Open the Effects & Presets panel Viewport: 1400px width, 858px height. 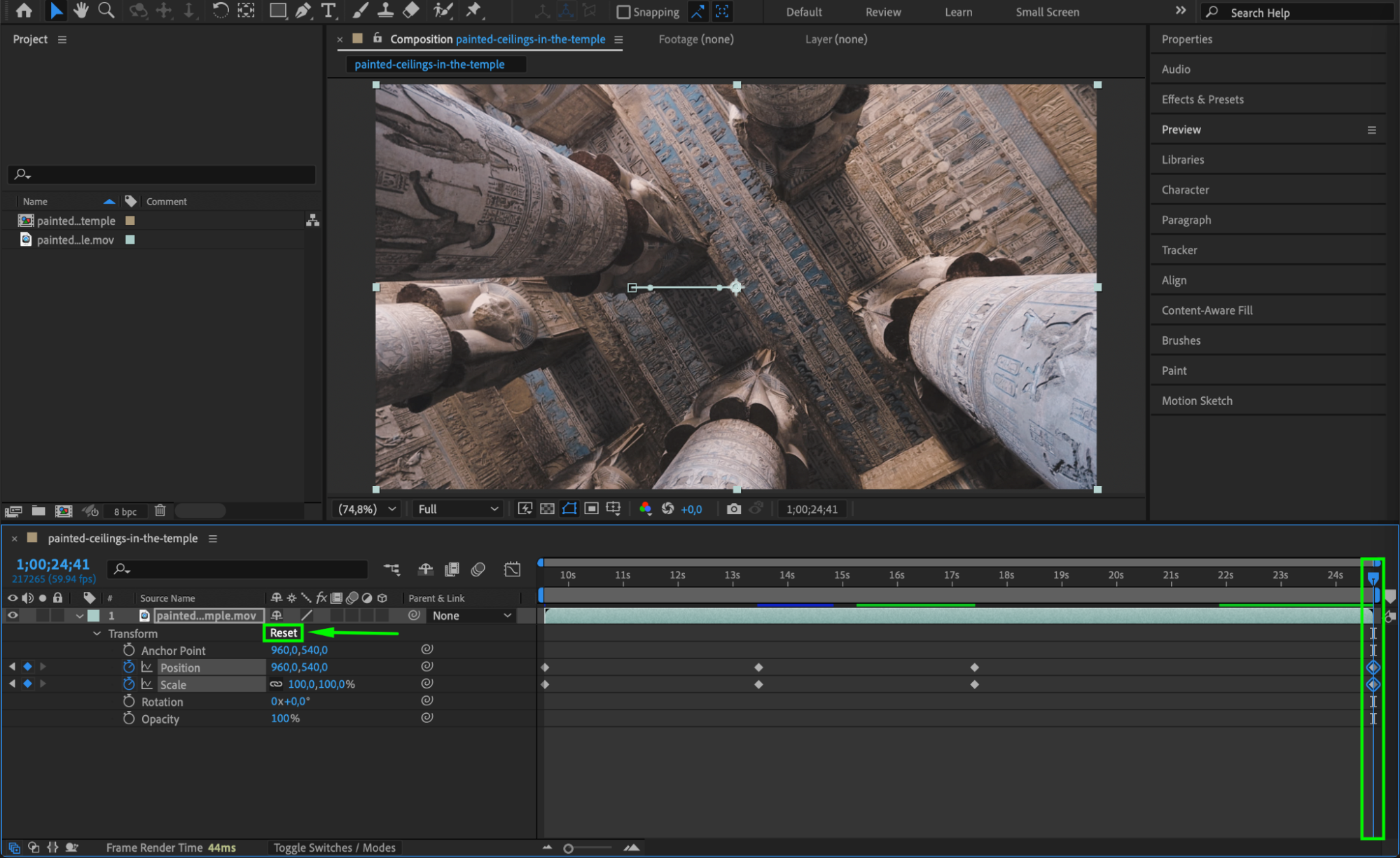pos(1203,99)
